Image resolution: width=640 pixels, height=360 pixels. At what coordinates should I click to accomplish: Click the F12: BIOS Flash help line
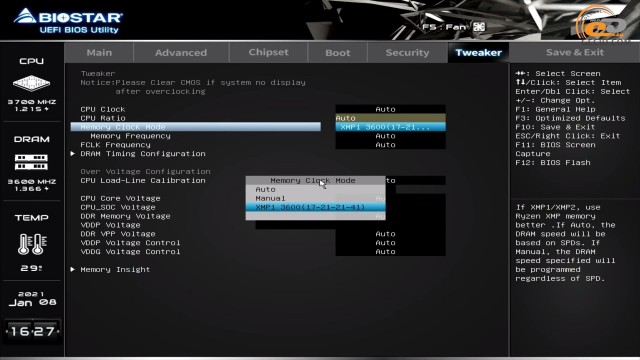pyautogui.click(x=553, y=163)
